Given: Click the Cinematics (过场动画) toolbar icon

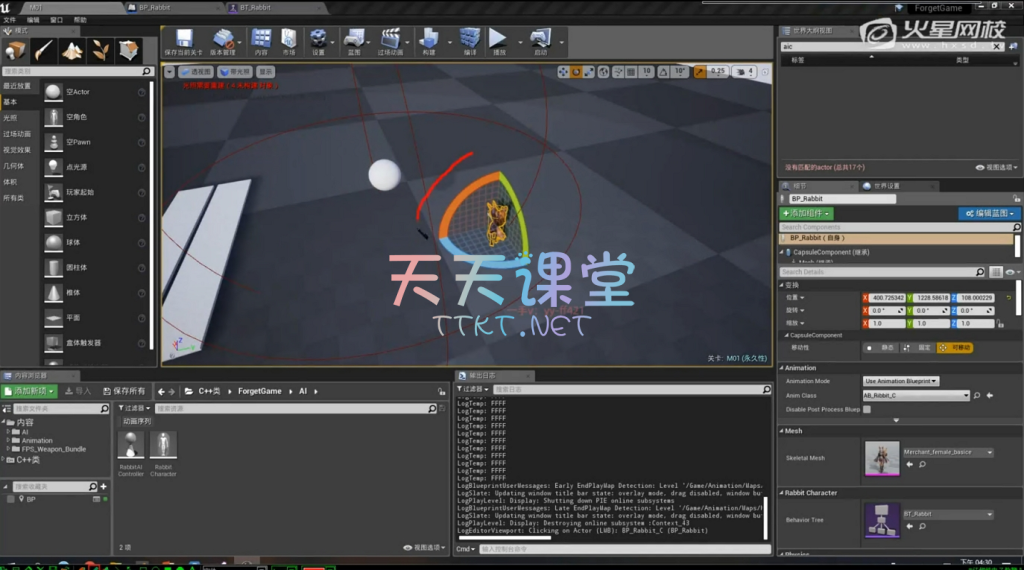Looking at the screenshot, I should 390,40.
